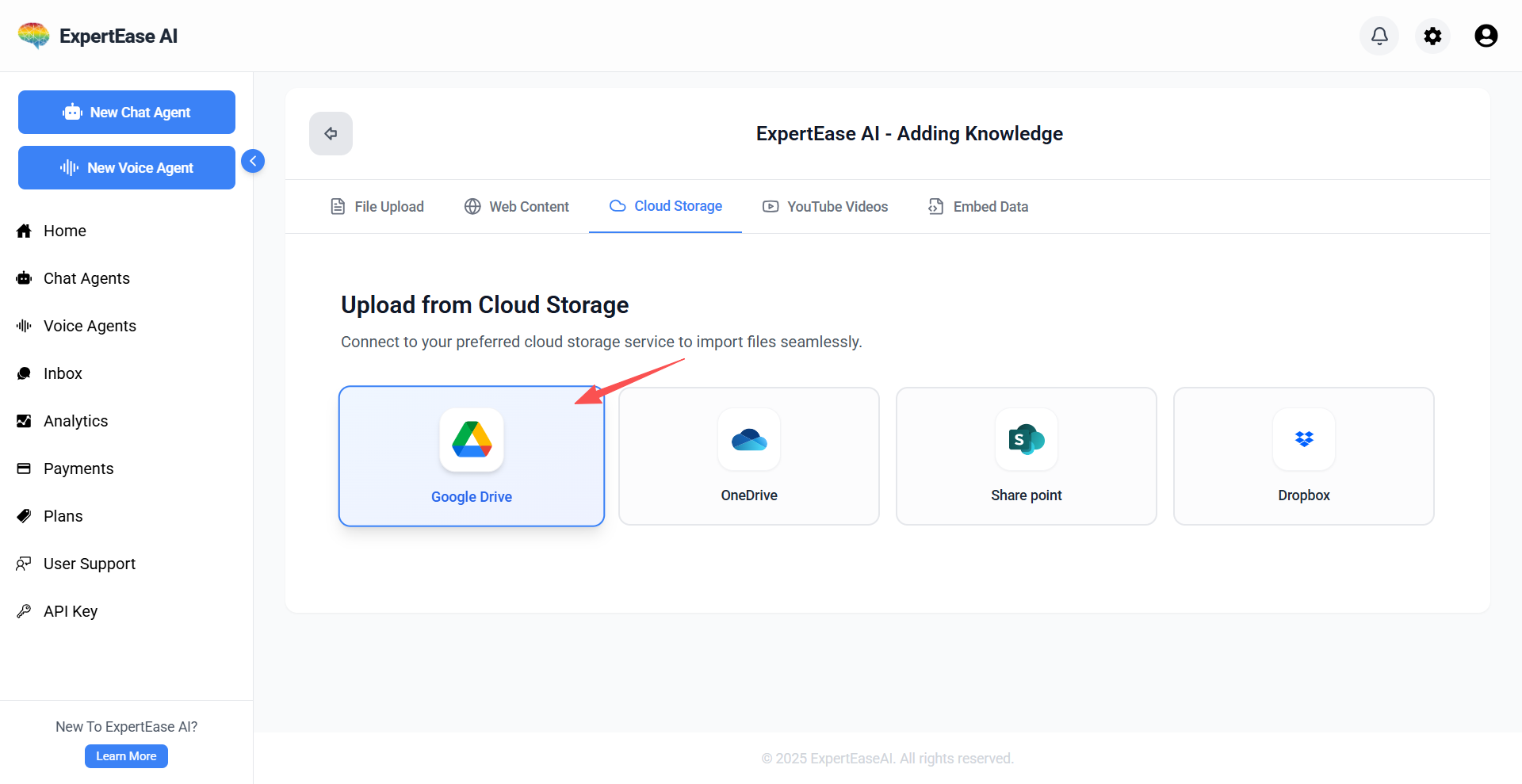This screenshot has width=1522, height=784.
Task: Open the API Key page
Action: tap(71, 611)
